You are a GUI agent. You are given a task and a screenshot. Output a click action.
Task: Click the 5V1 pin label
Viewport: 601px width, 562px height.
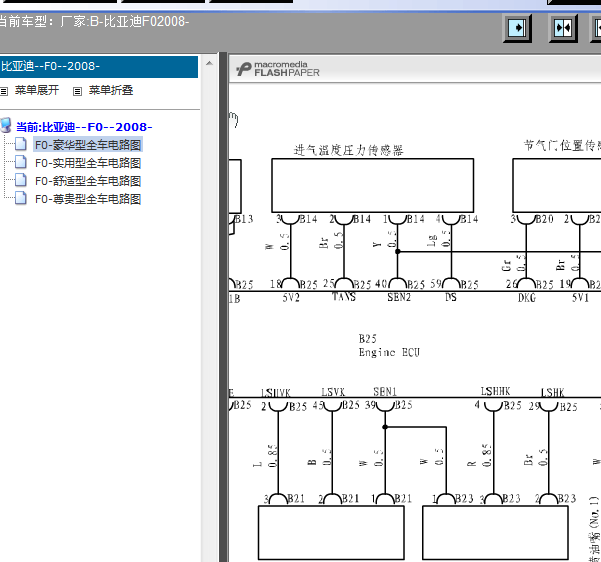coord(580,297)
